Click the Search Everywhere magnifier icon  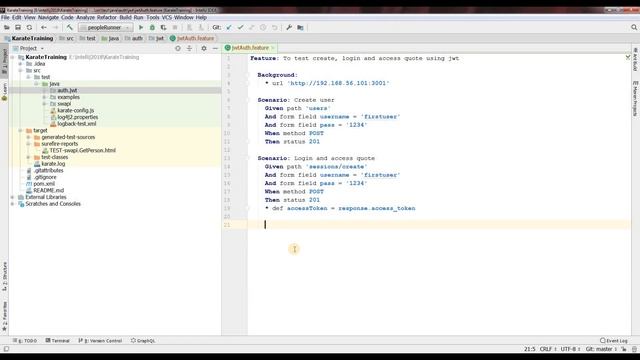(x=634, y=27)
